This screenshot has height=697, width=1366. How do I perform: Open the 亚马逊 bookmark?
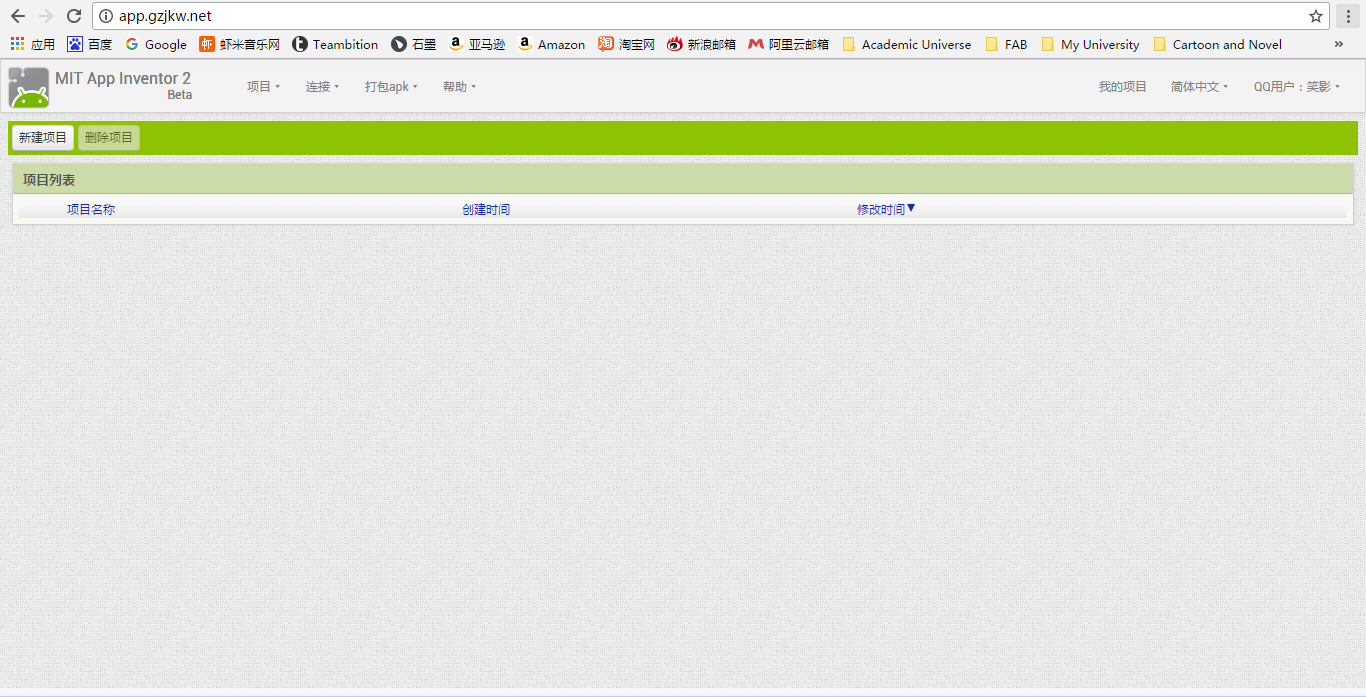pyautogui.click(x=476, y=44)
